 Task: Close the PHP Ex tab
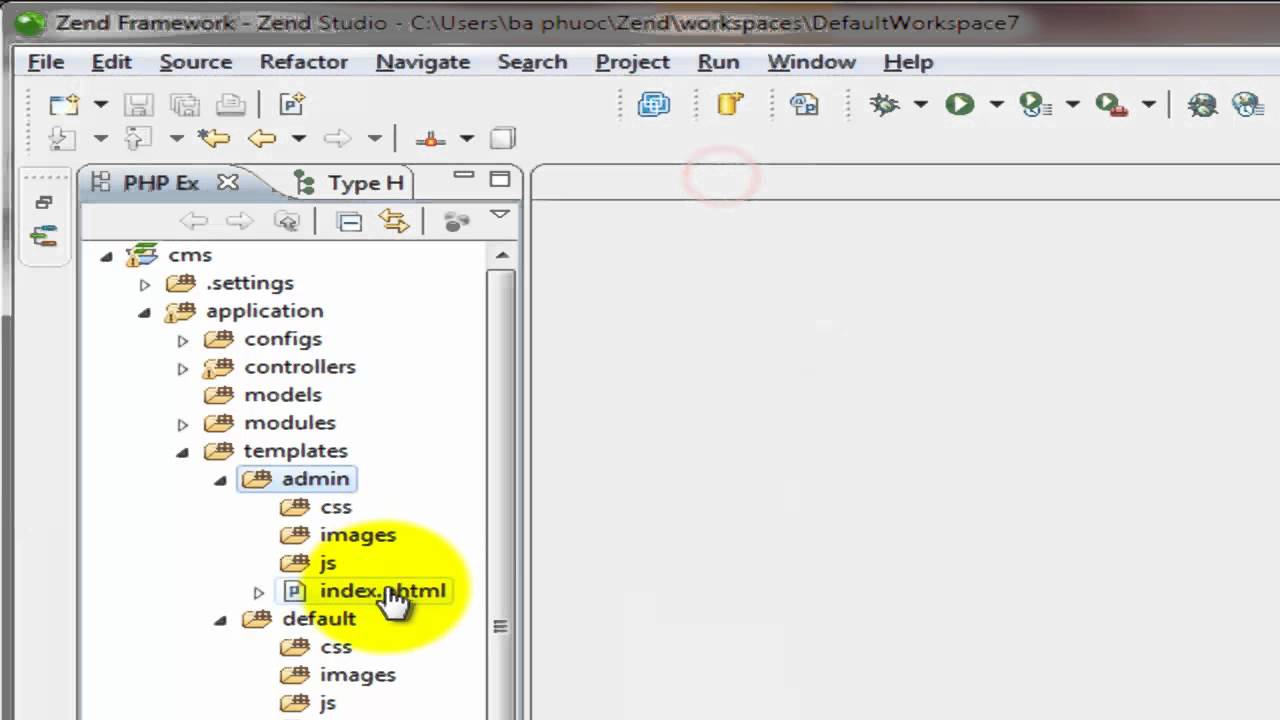coord(228,182)
